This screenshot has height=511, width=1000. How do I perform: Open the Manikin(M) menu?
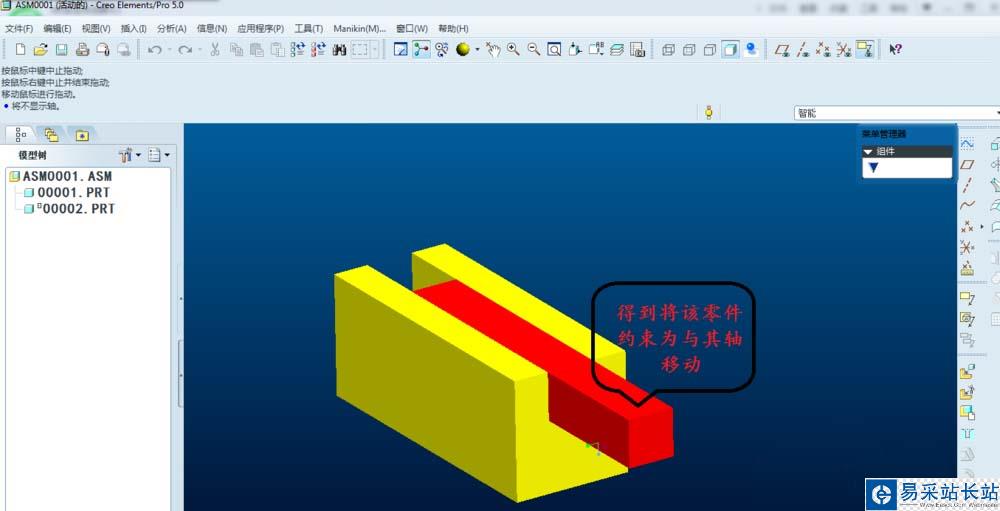tap(360, 29)
